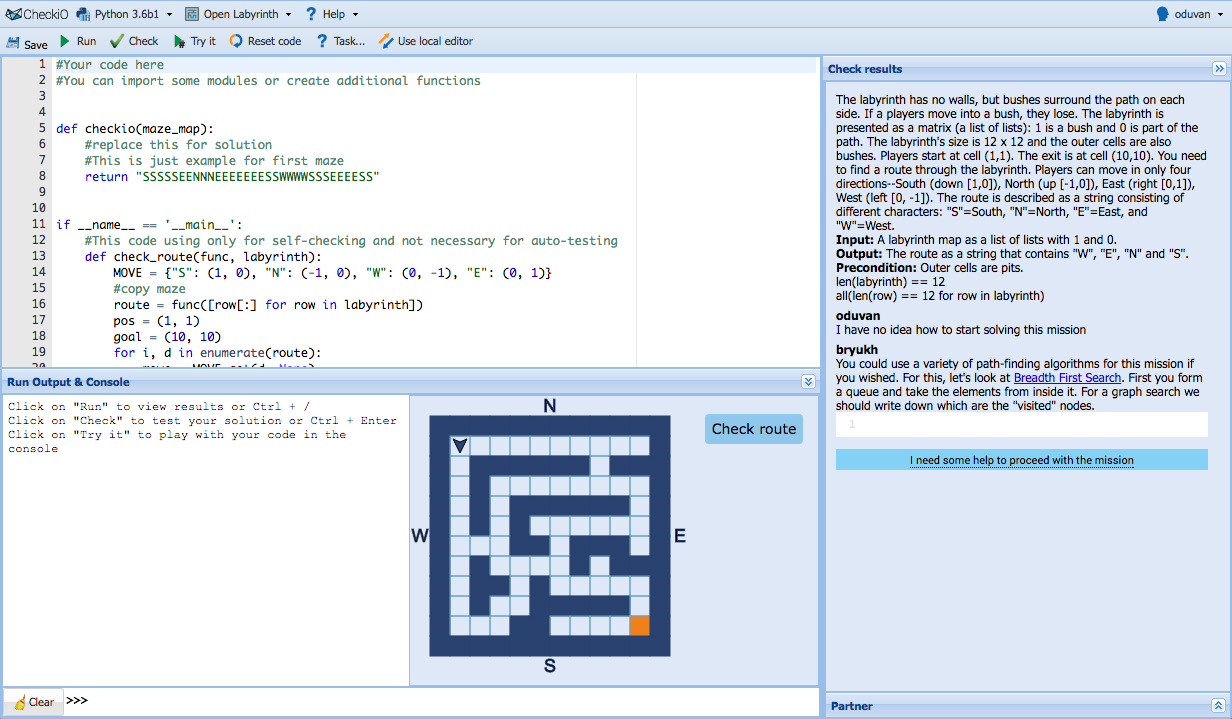Expand the Partner panel
Viewport: 1232px width, 719px height.
coord(1218,706)
